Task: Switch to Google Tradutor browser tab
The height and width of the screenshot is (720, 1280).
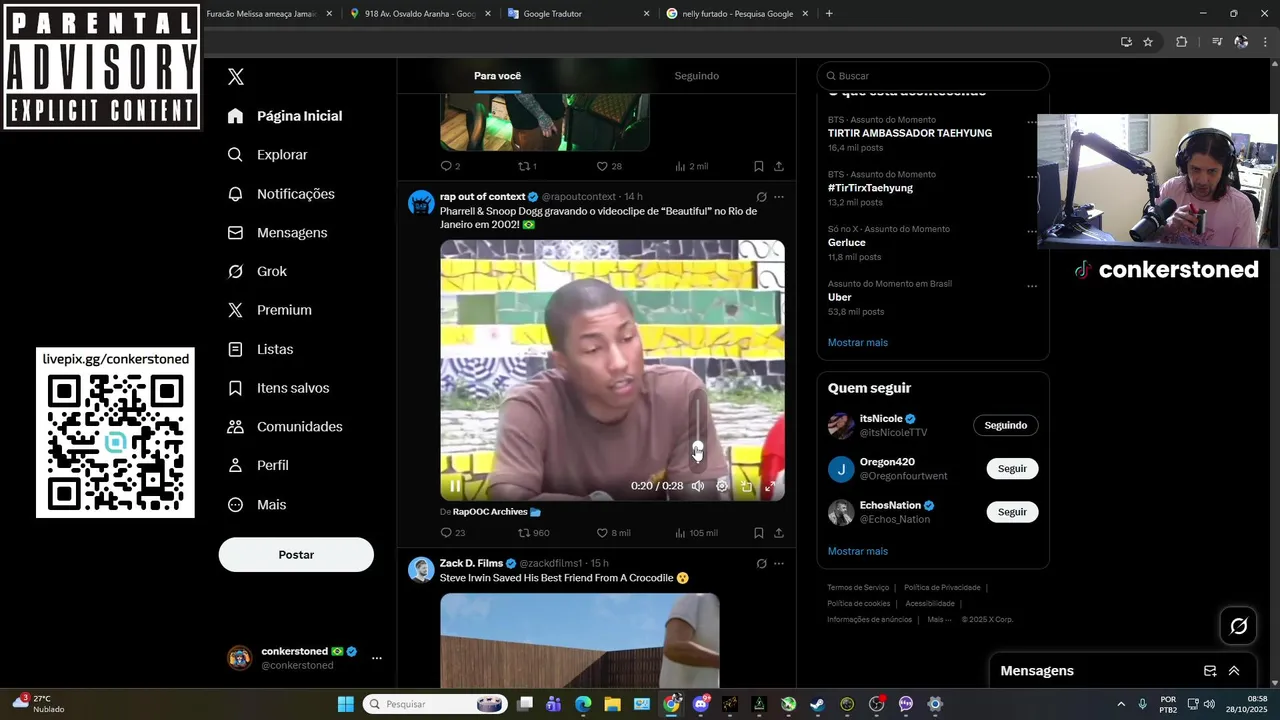Action: [578, 14]
